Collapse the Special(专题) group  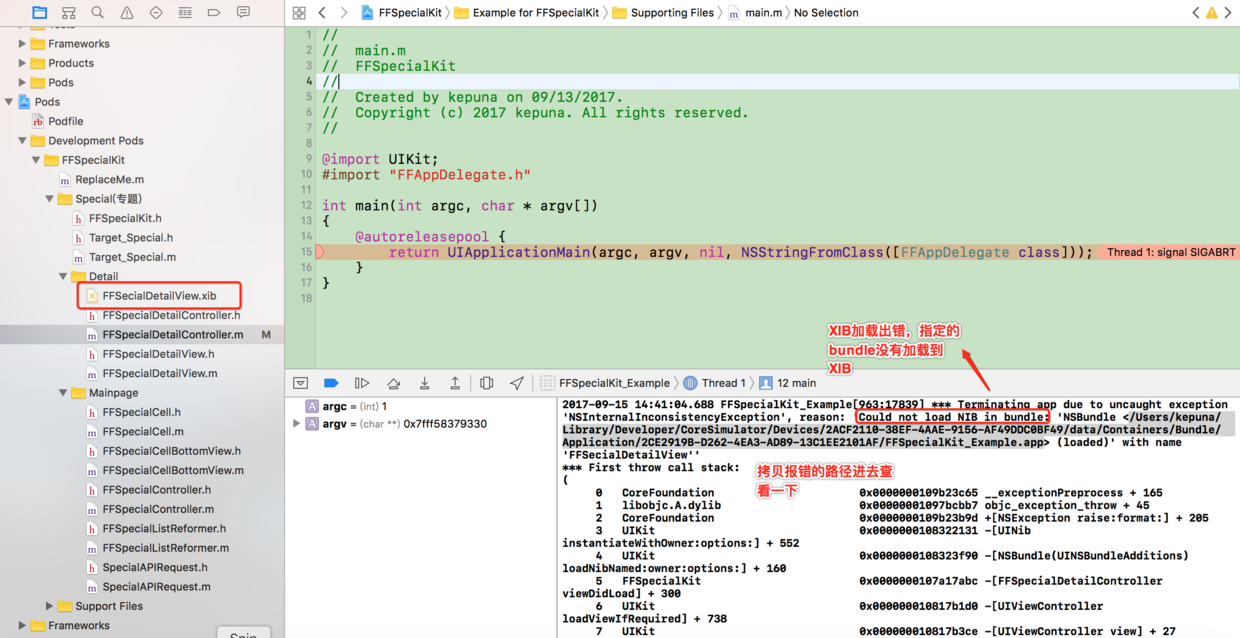click(49, 199)
